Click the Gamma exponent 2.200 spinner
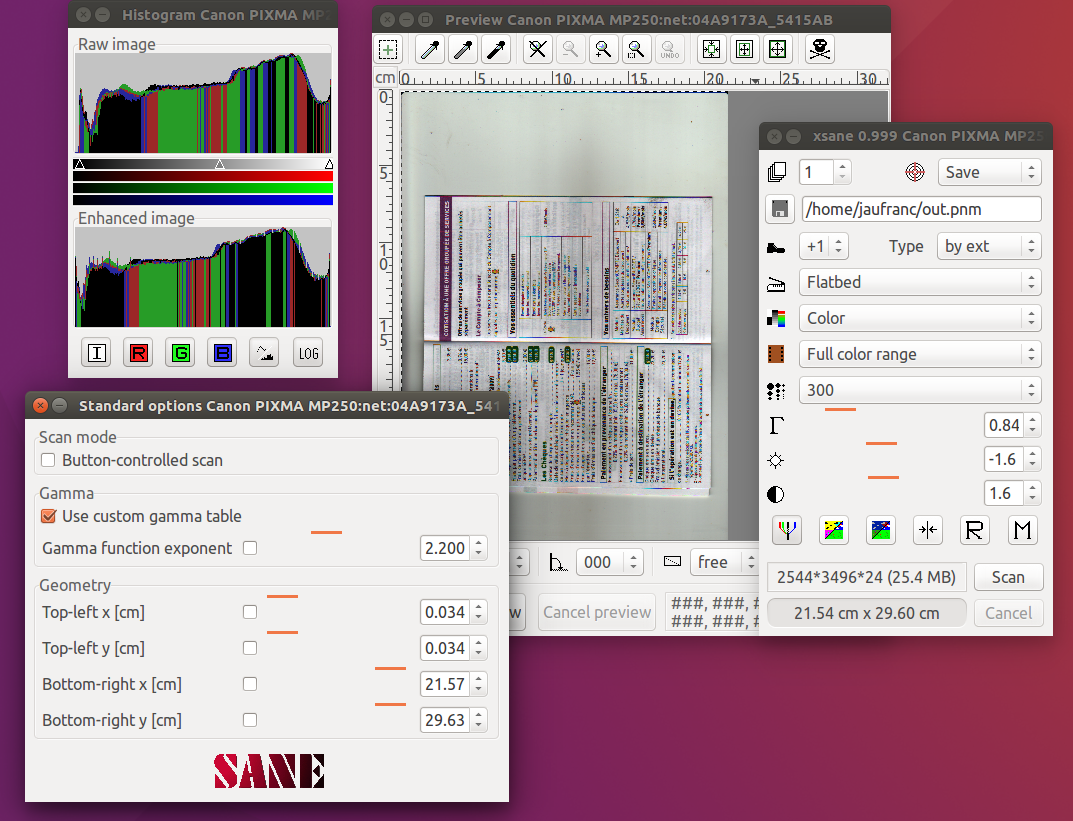 [x=453, y=548]
